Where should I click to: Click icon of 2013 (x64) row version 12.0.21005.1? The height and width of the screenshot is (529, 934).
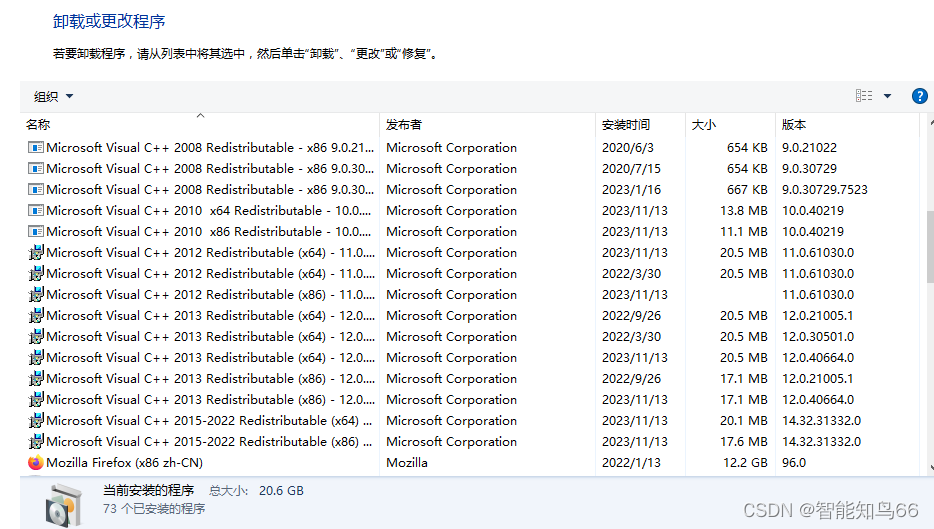(x=36, y=315)
